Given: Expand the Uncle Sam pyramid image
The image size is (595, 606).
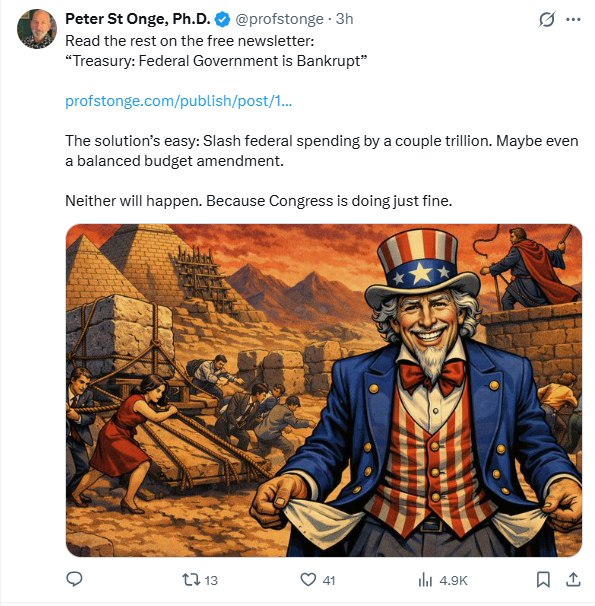Looking at the screenshot, I should coord(324,390).
